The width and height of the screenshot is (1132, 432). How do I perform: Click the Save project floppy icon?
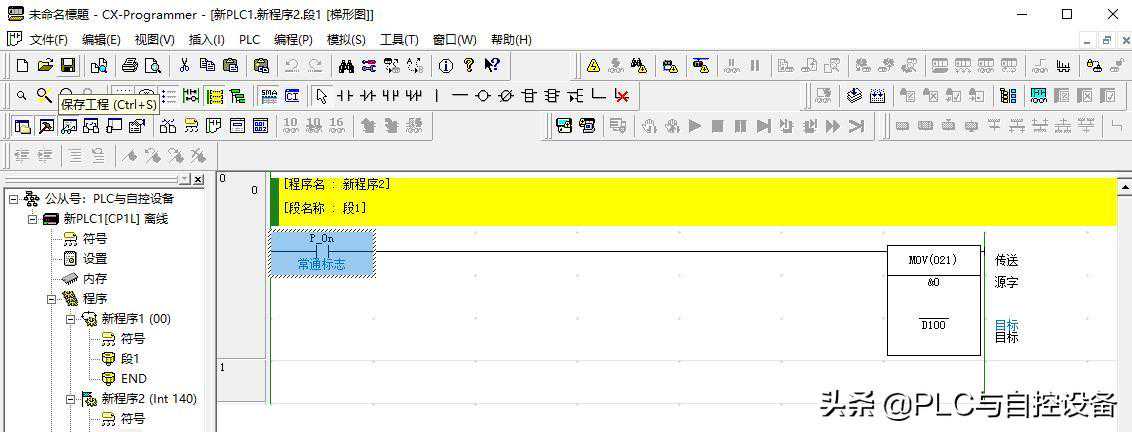(68, 66)
